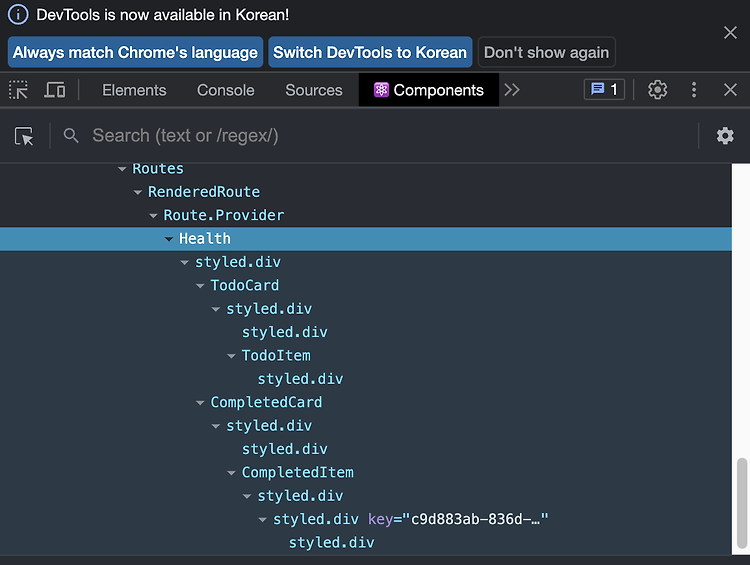750x565 pixels.
Task: Click the info icon in the notification
Action: pos(18,14)
